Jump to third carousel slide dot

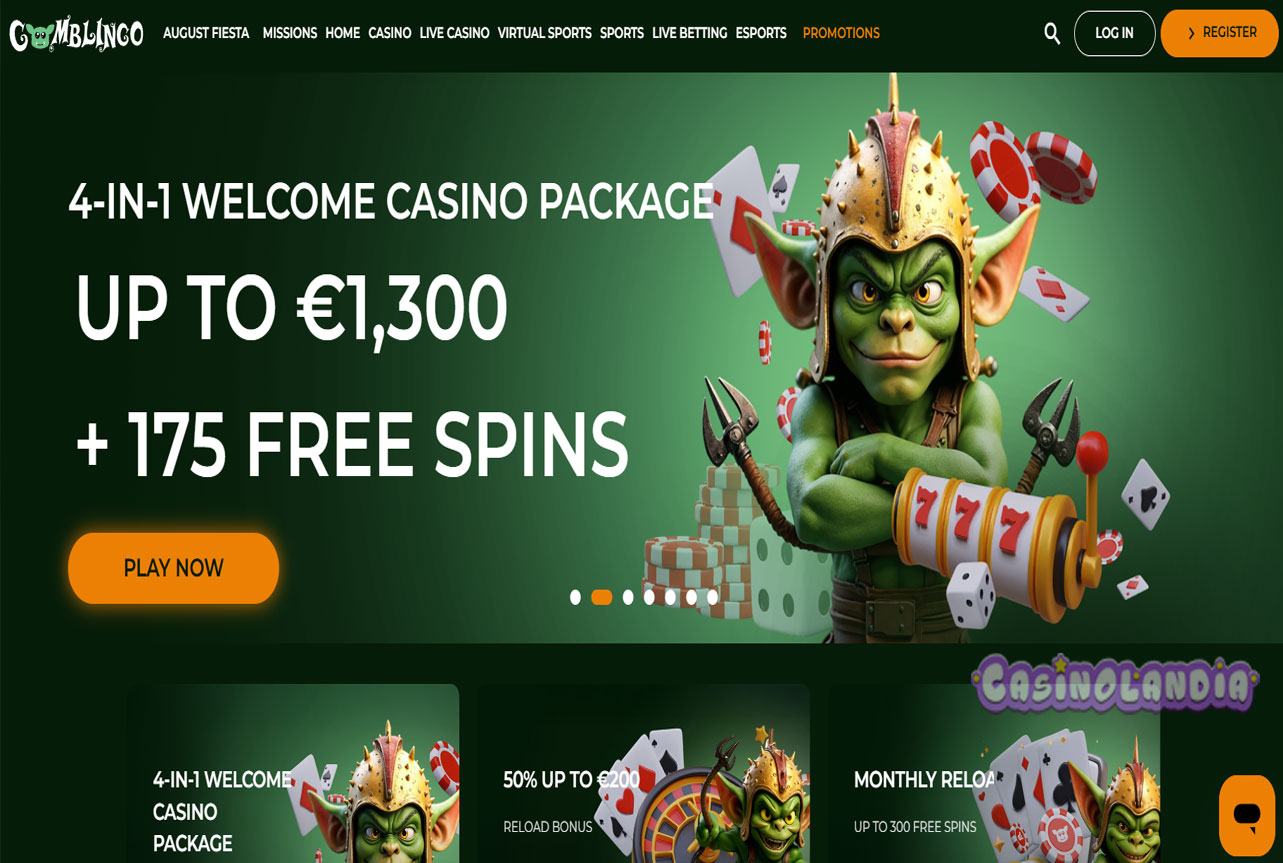tap(628, 597)
